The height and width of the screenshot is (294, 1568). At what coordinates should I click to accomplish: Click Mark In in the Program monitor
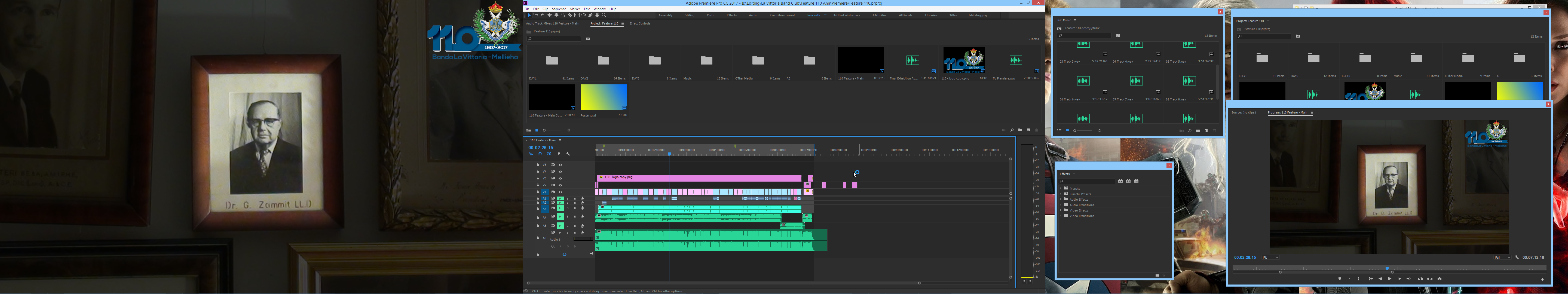[1350, 279]
